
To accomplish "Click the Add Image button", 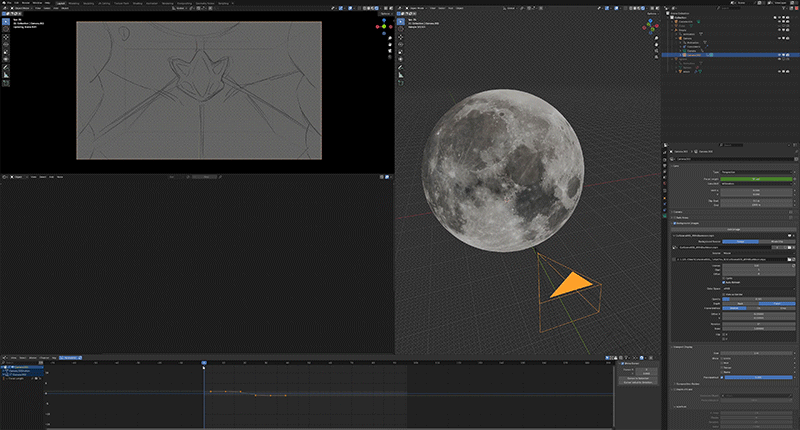I will click(734, 230).
